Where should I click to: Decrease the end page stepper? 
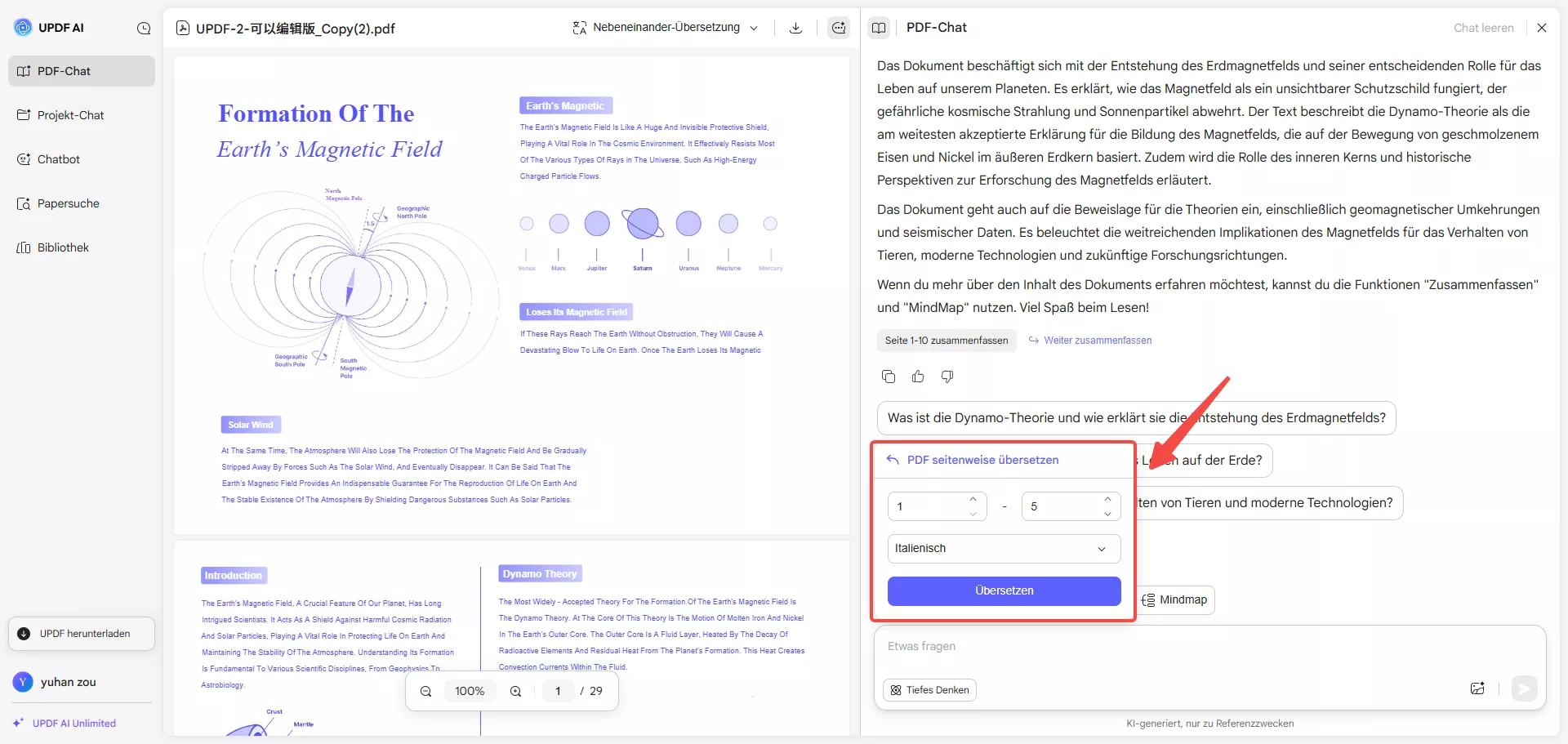click(1107, 514)
